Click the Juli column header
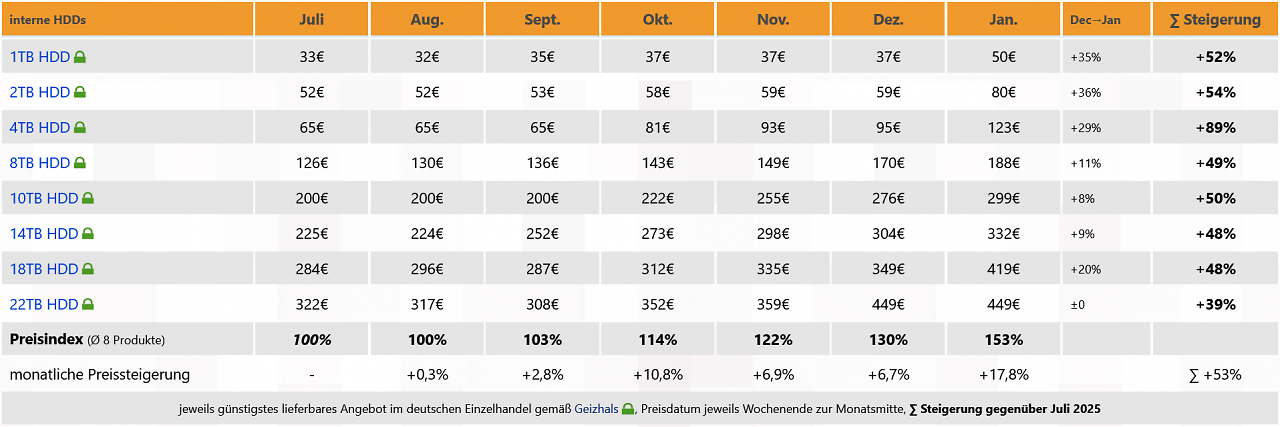 pyautogui.click(x=312, y=19)
